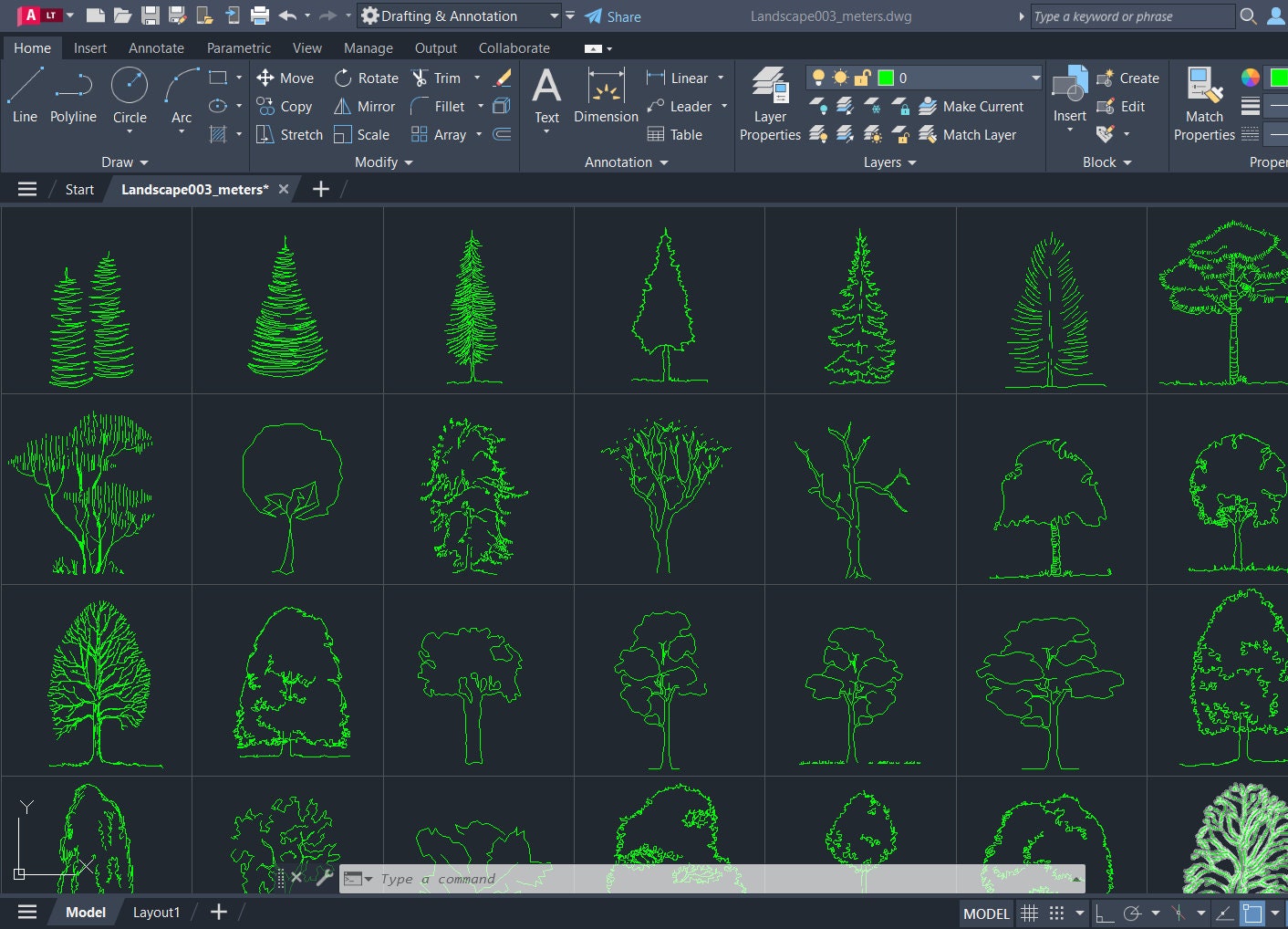Select the Move command

click(286, 78)
